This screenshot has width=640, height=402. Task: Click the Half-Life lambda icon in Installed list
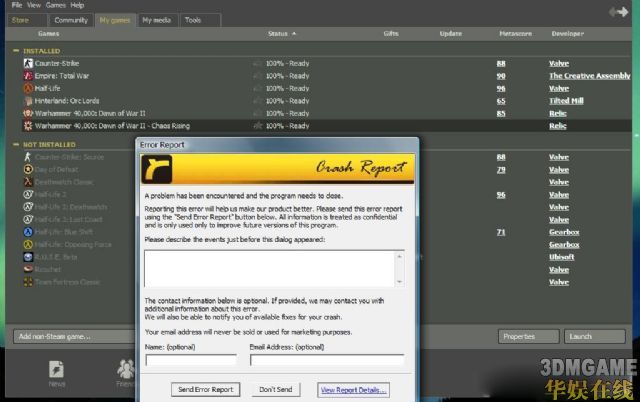28,88
